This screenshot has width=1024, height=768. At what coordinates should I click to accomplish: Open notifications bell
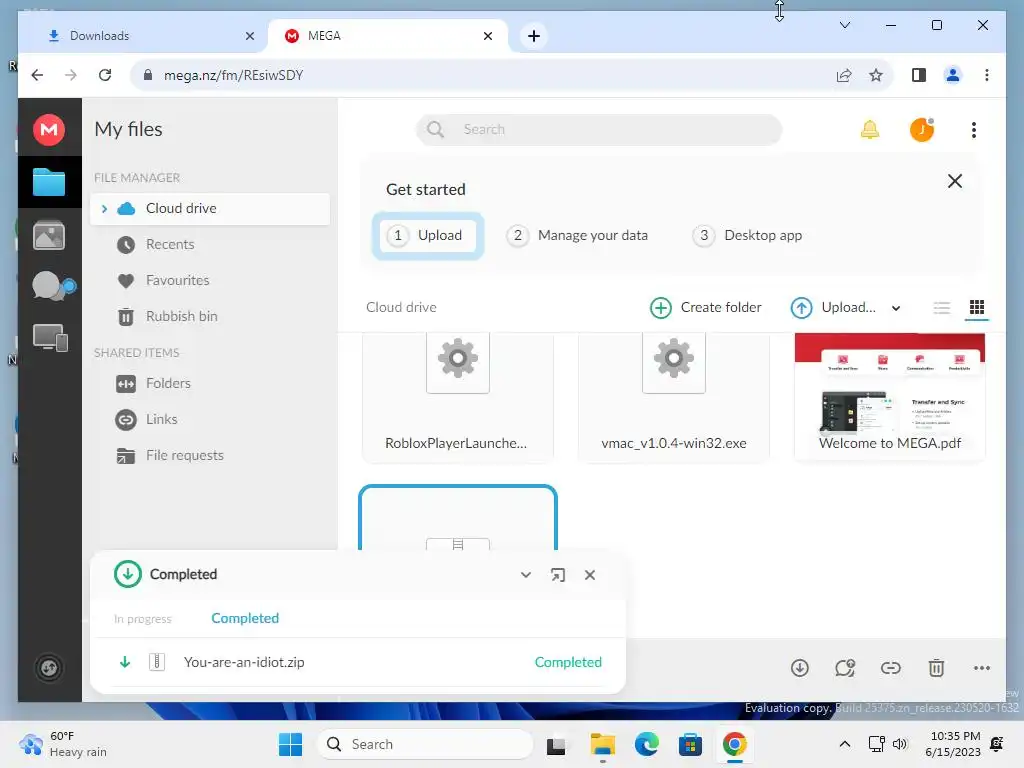(869, 129)
